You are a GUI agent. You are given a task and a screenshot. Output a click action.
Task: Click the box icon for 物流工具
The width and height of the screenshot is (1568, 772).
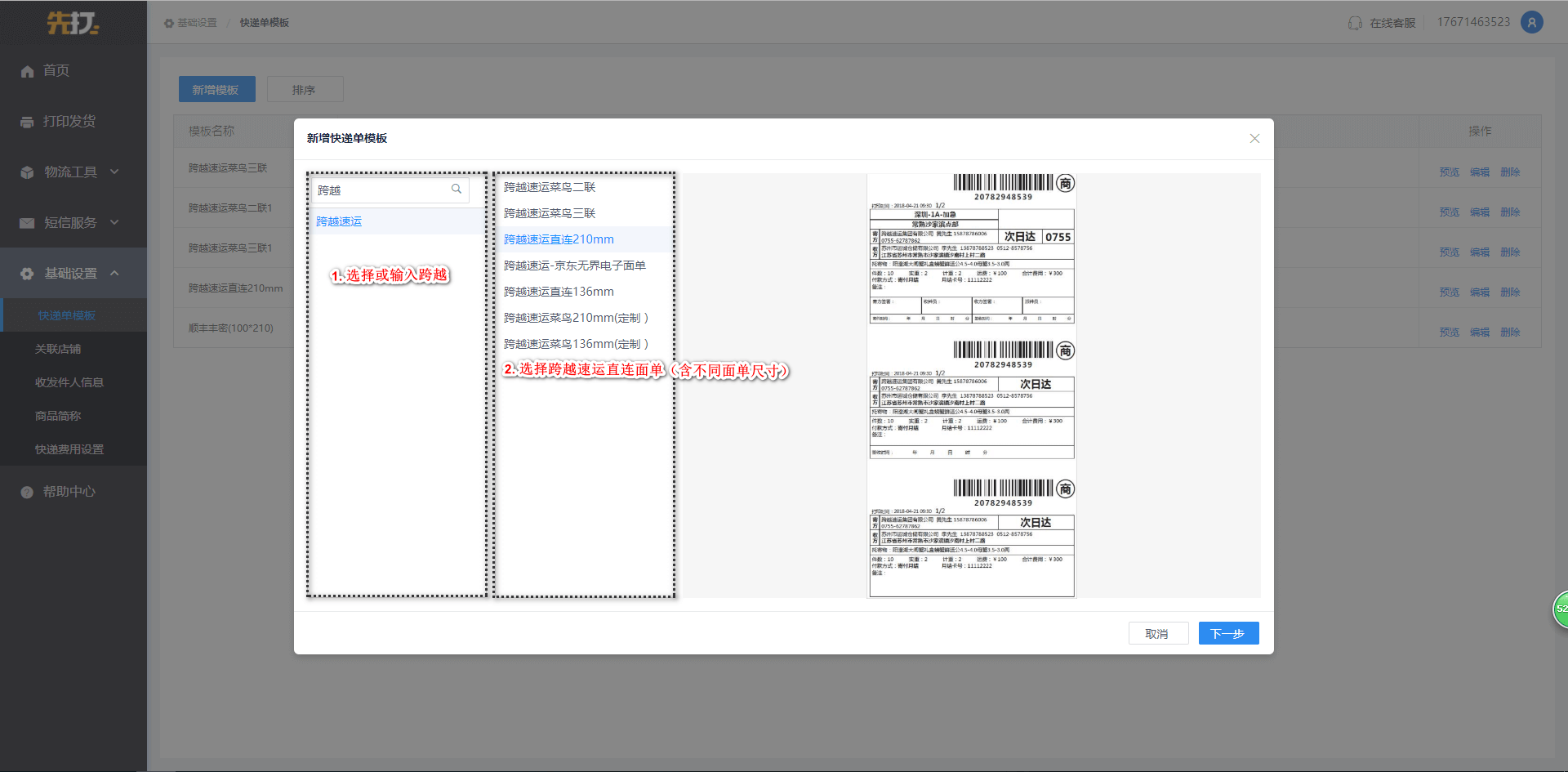coord(27,172)
